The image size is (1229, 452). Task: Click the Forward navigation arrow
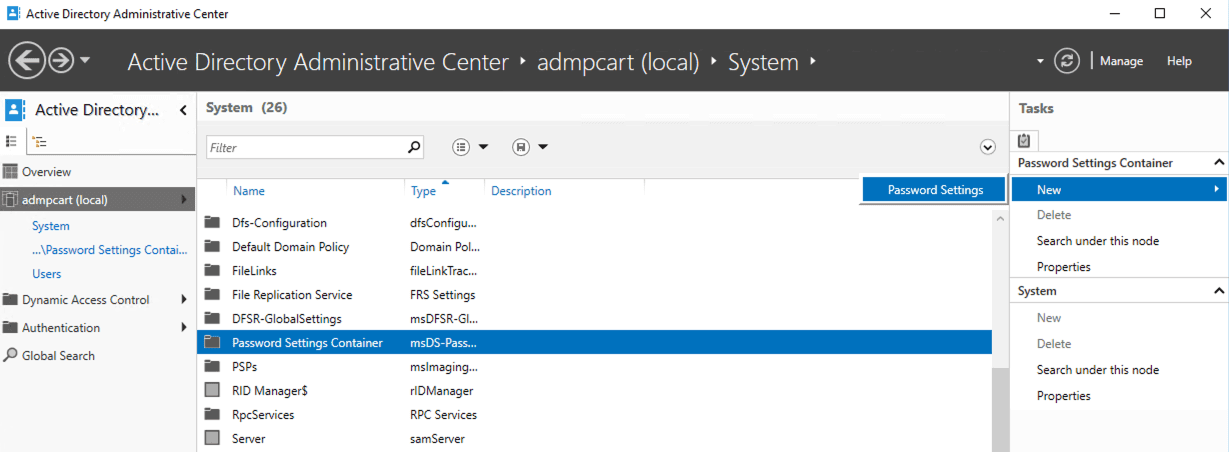(61, 61)
